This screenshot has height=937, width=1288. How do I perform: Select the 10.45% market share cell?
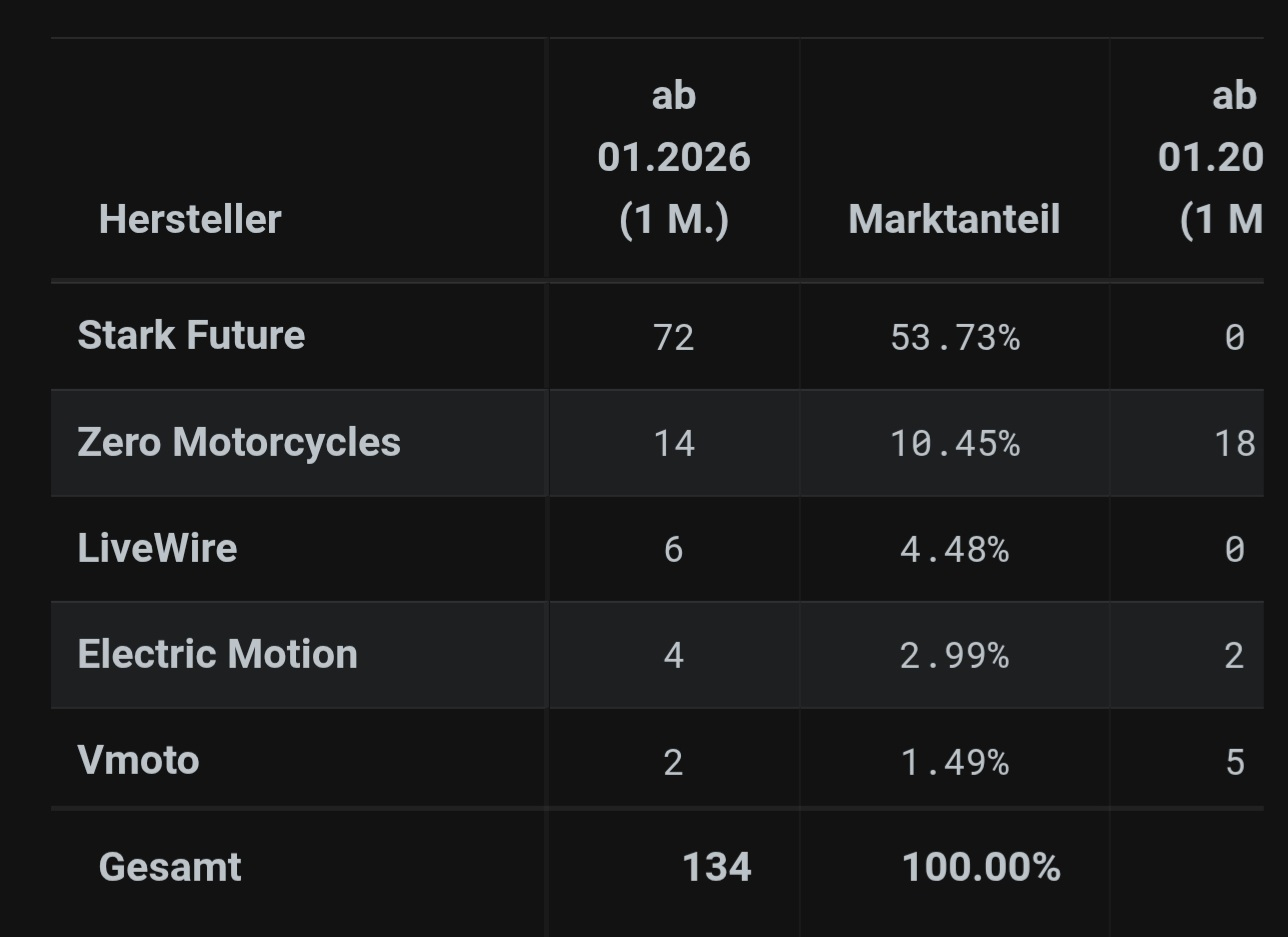(x=954, y=443)
